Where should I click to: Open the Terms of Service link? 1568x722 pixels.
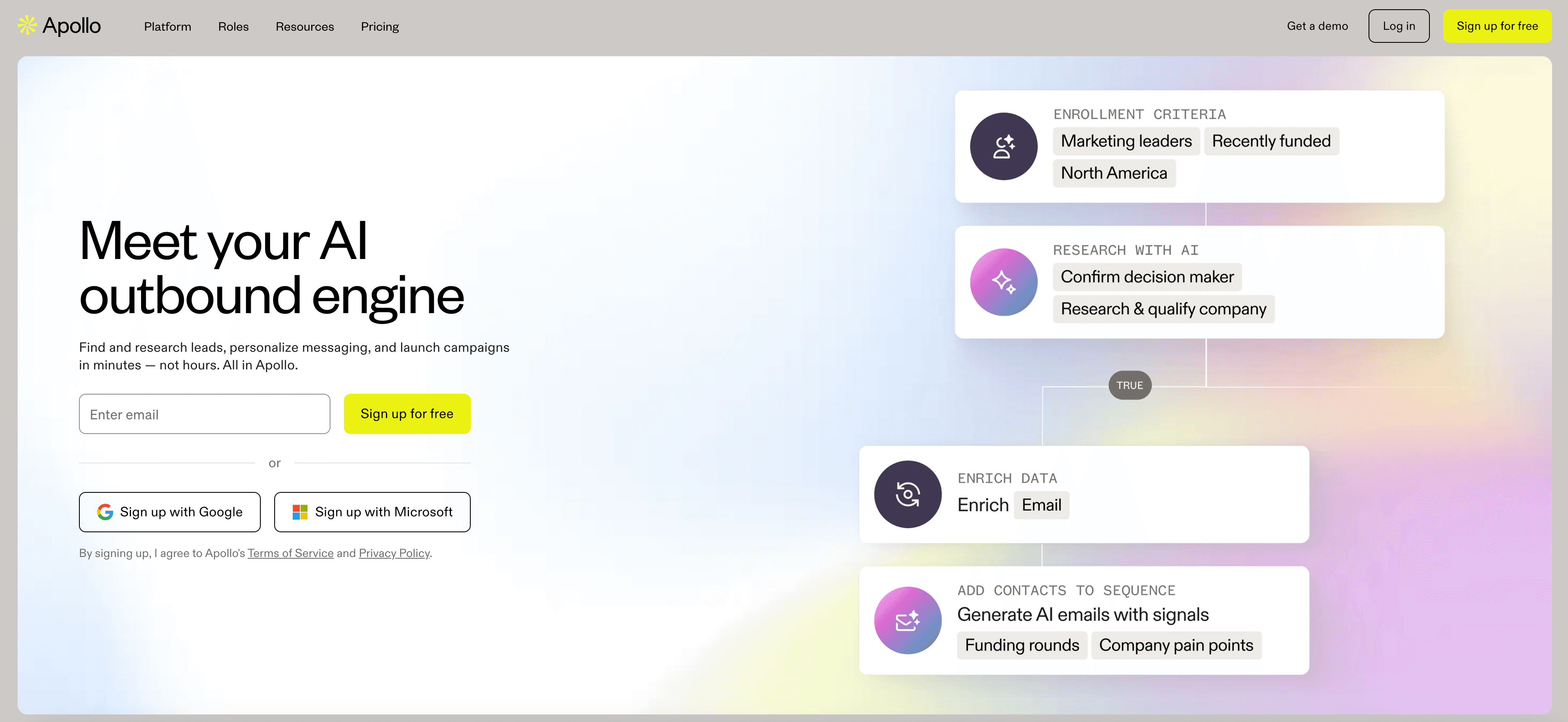[x=290, y=553]
